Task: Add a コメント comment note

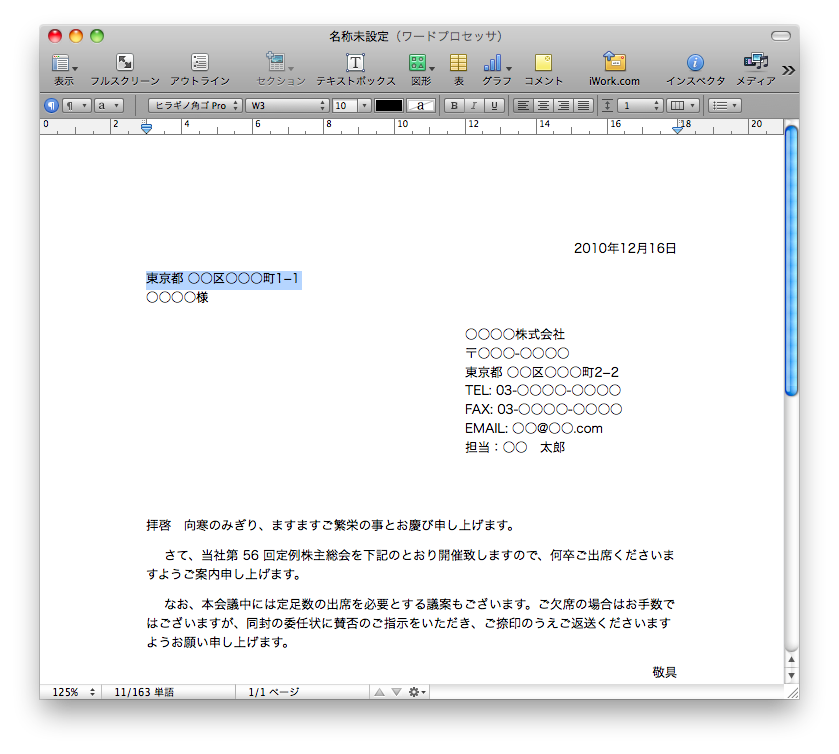Action: 543,63
